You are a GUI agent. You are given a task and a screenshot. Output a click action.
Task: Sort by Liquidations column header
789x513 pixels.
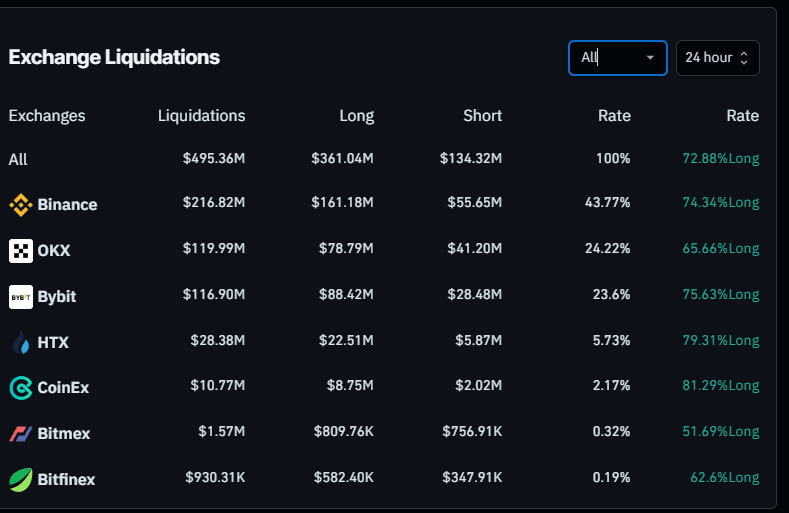[201, 116]
